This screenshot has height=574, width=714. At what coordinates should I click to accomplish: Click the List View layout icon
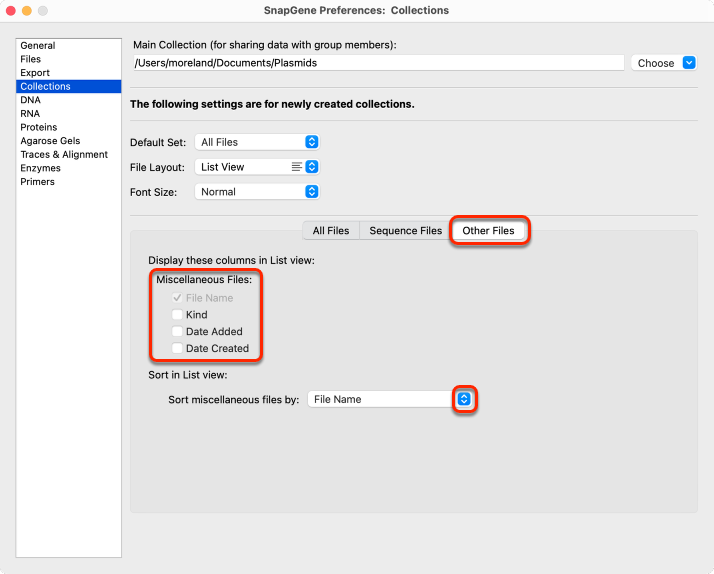pyautogui.click(x=297, y=167)
